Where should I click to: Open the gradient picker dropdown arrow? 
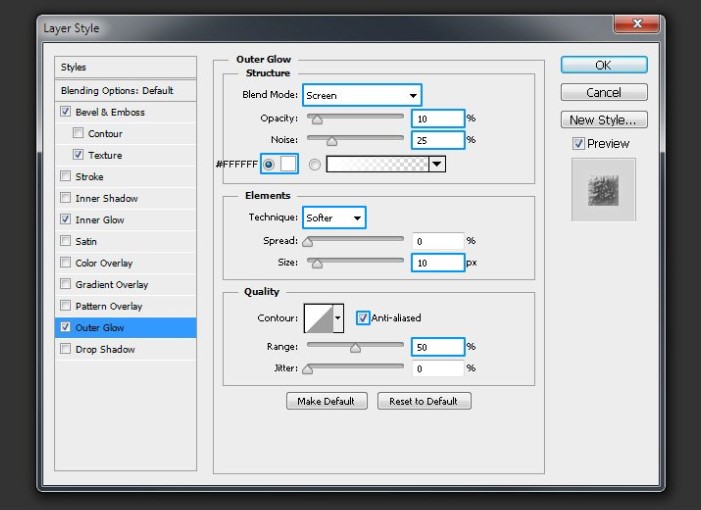[437, 164]
